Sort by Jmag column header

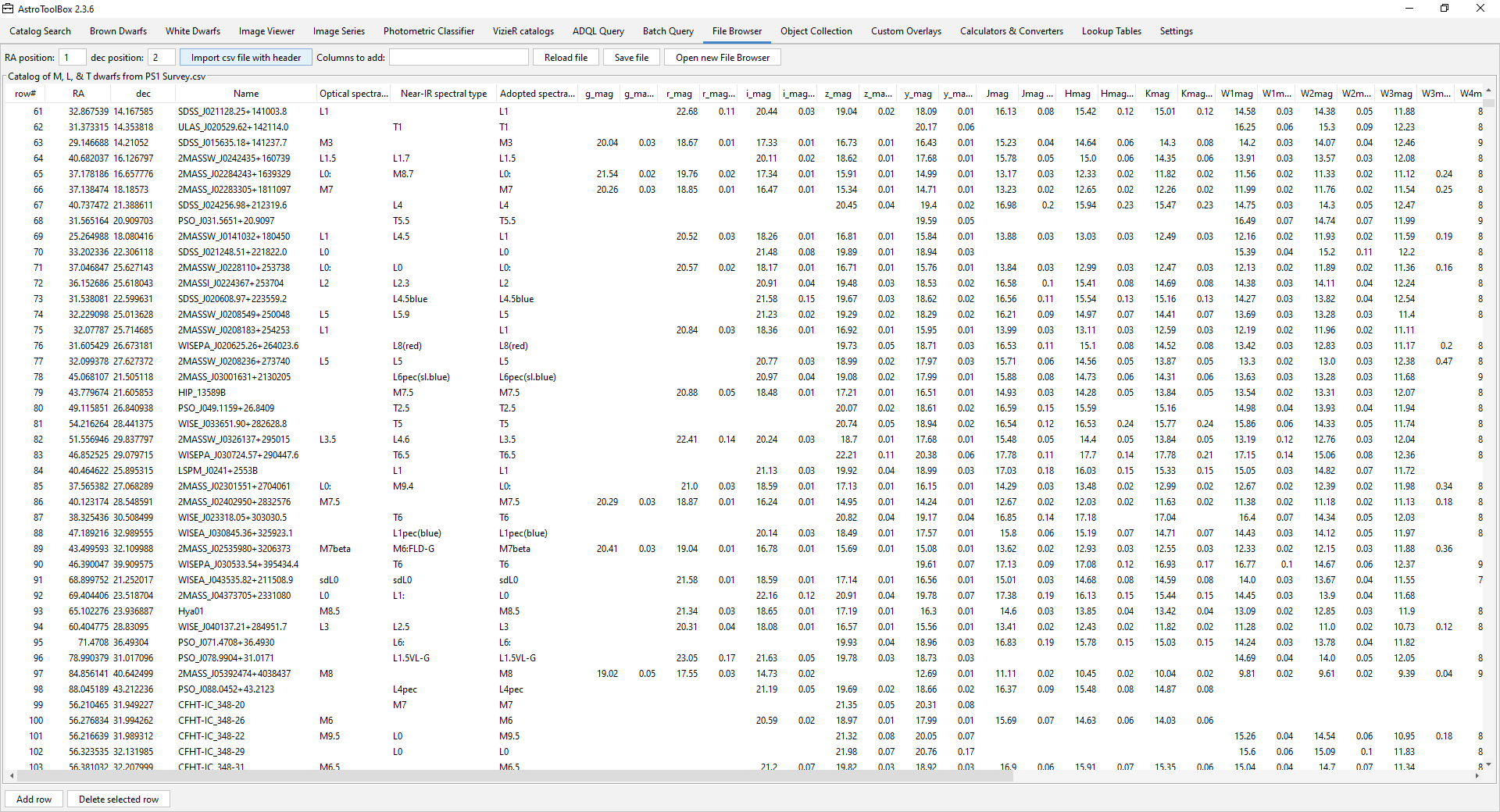point(997,94)
